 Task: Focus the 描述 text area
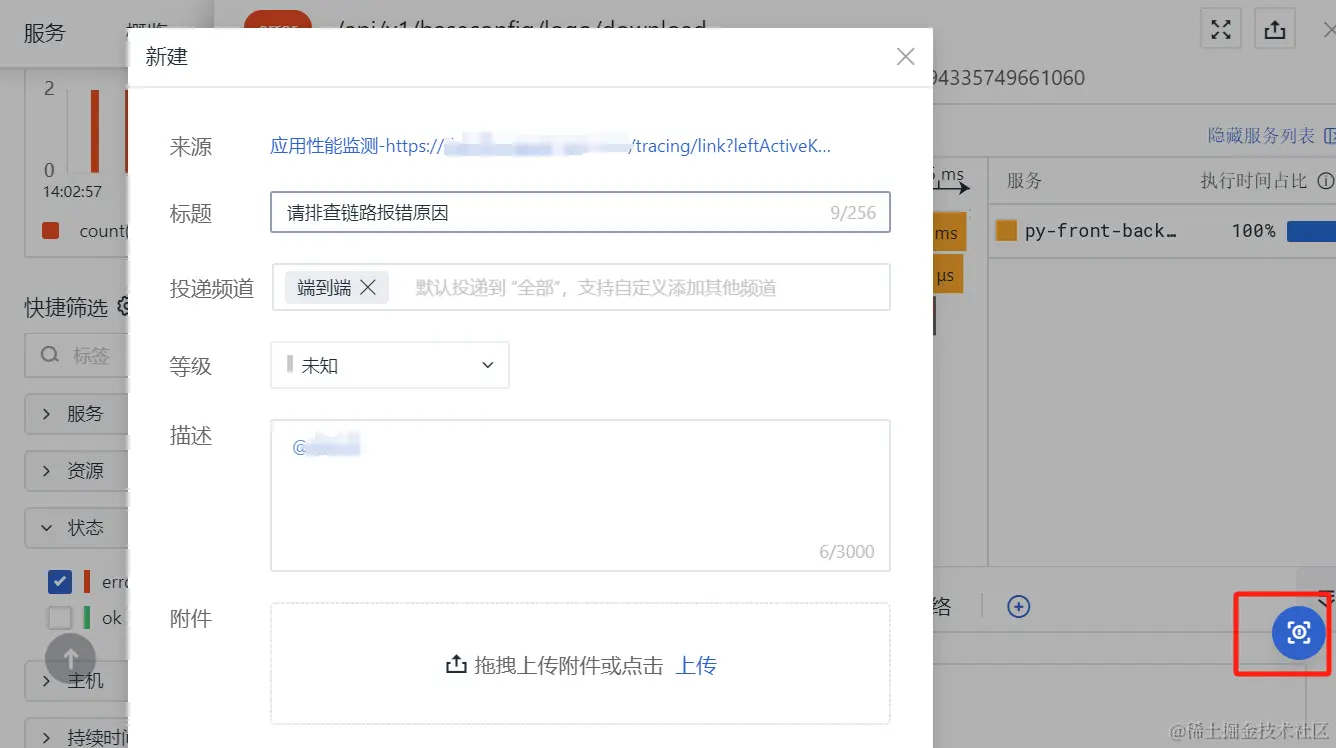click(x=580, y=495)
